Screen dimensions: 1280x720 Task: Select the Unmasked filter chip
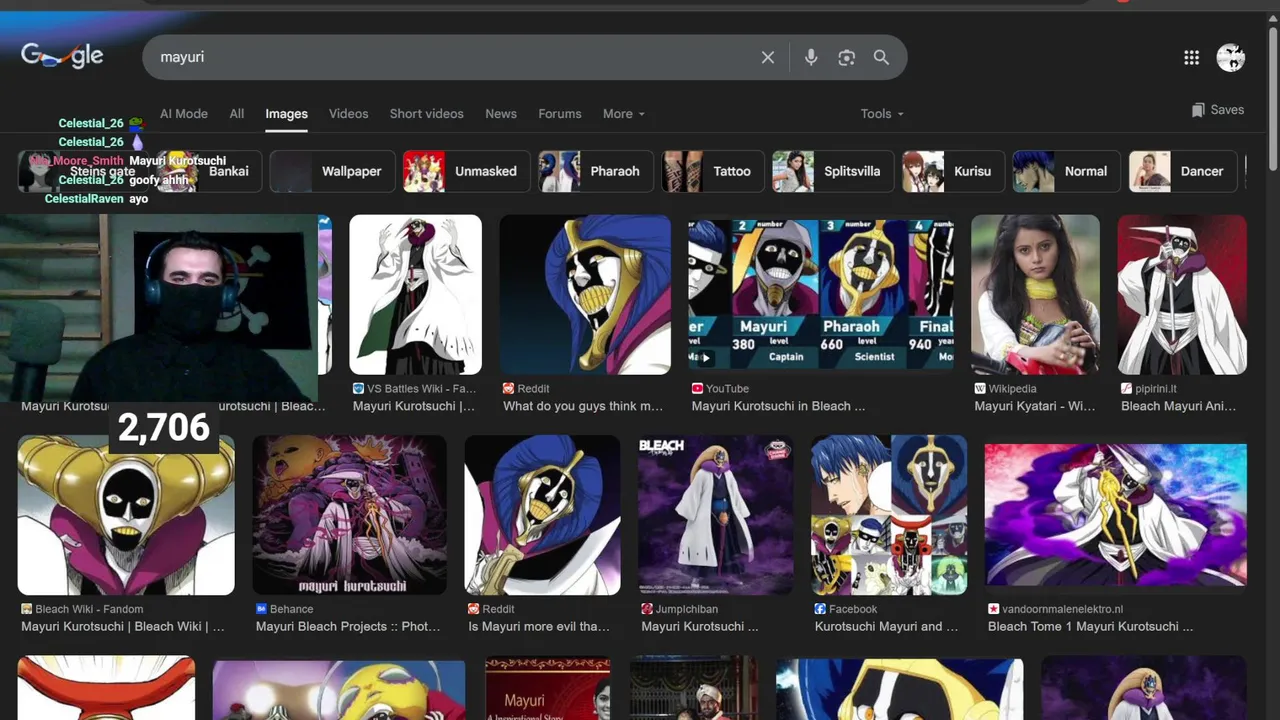[465, 171]
